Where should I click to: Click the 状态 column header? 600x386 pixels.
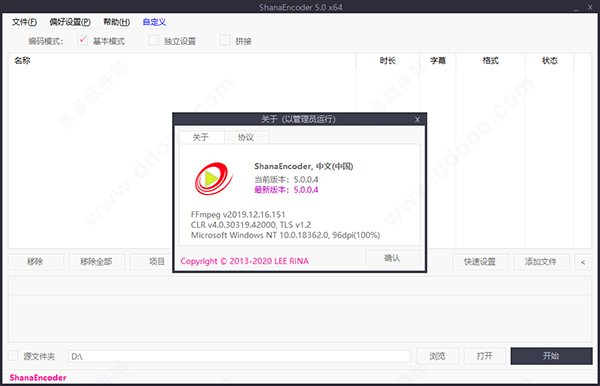(x=549, y=60)
